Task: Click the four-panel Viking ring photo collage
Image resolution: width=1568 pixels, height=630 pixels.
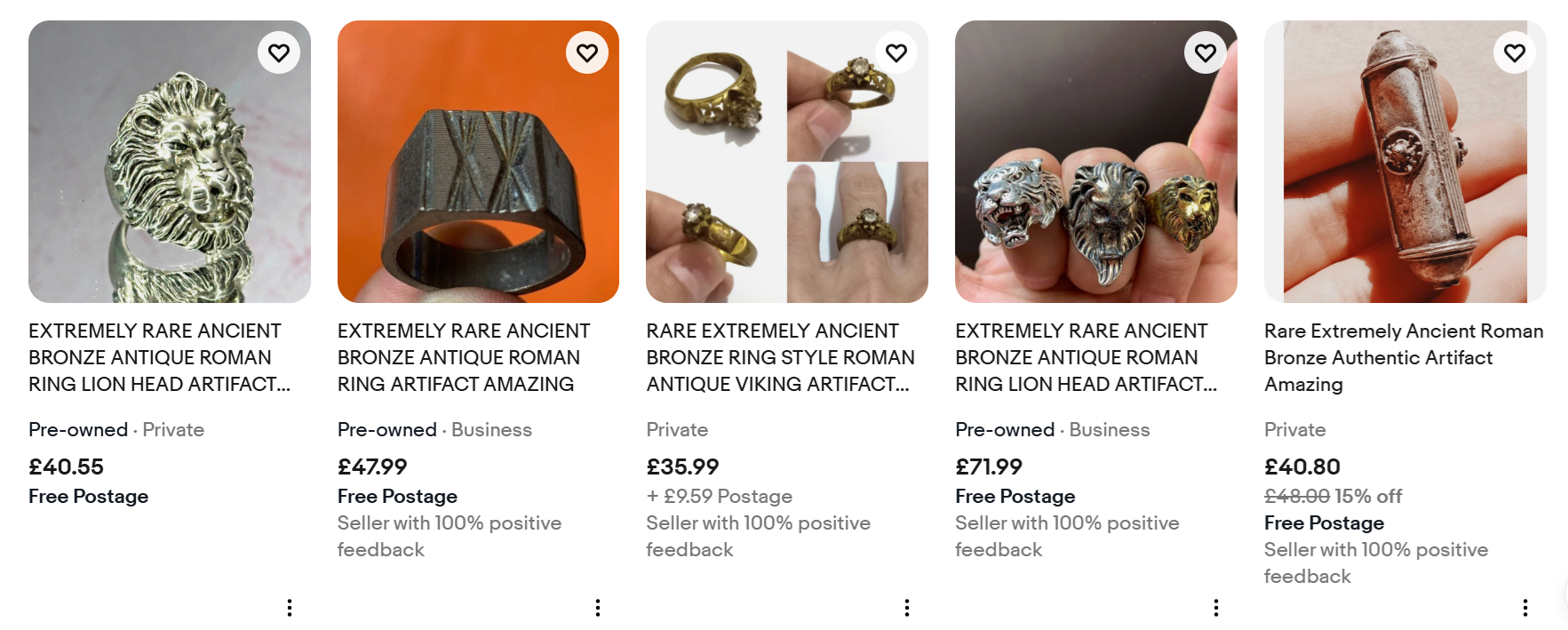Action: point(787,160)
